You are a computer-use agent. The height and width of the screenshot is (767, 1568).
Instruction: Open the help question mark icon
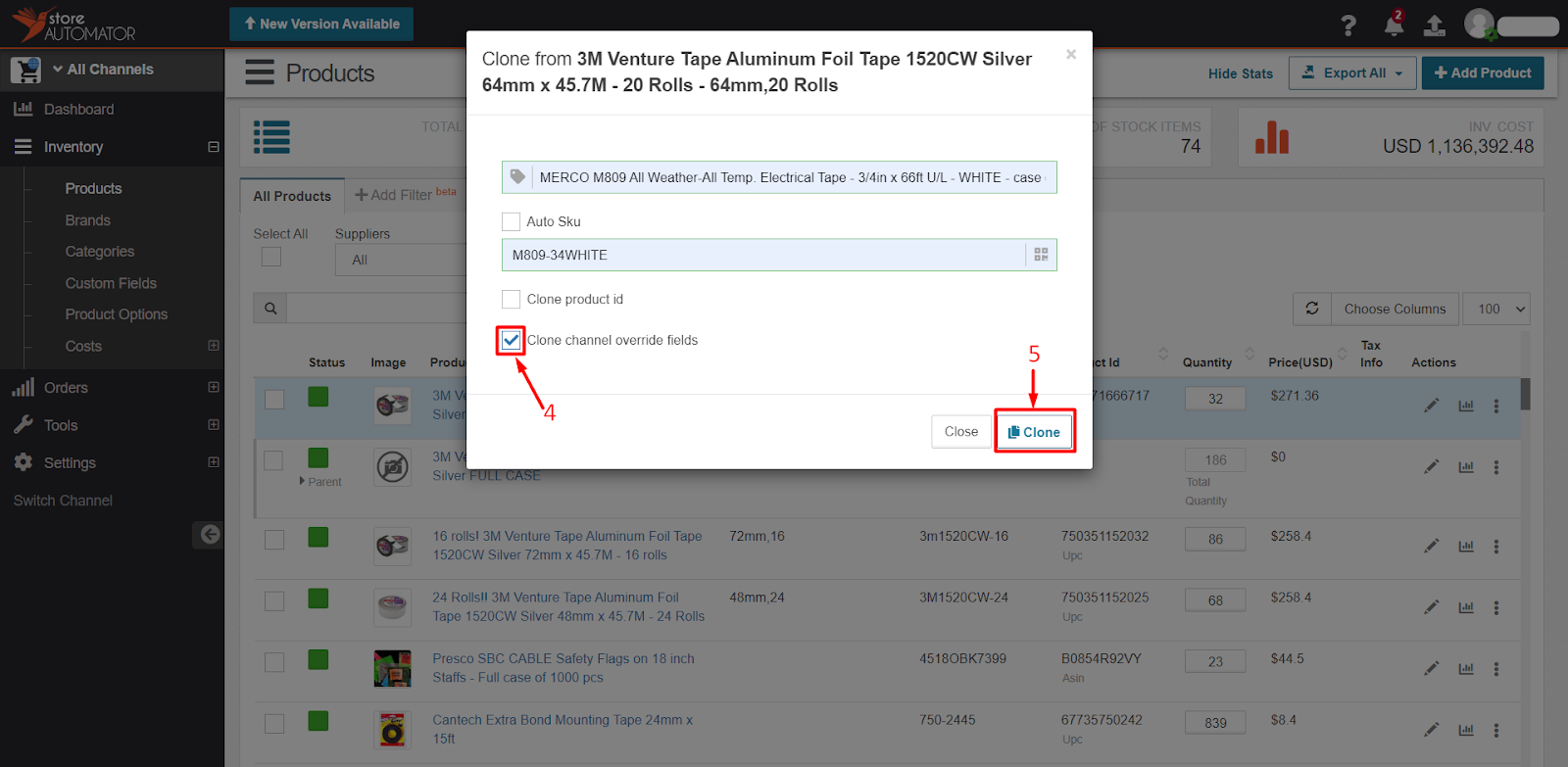[x=1348, y=25]
